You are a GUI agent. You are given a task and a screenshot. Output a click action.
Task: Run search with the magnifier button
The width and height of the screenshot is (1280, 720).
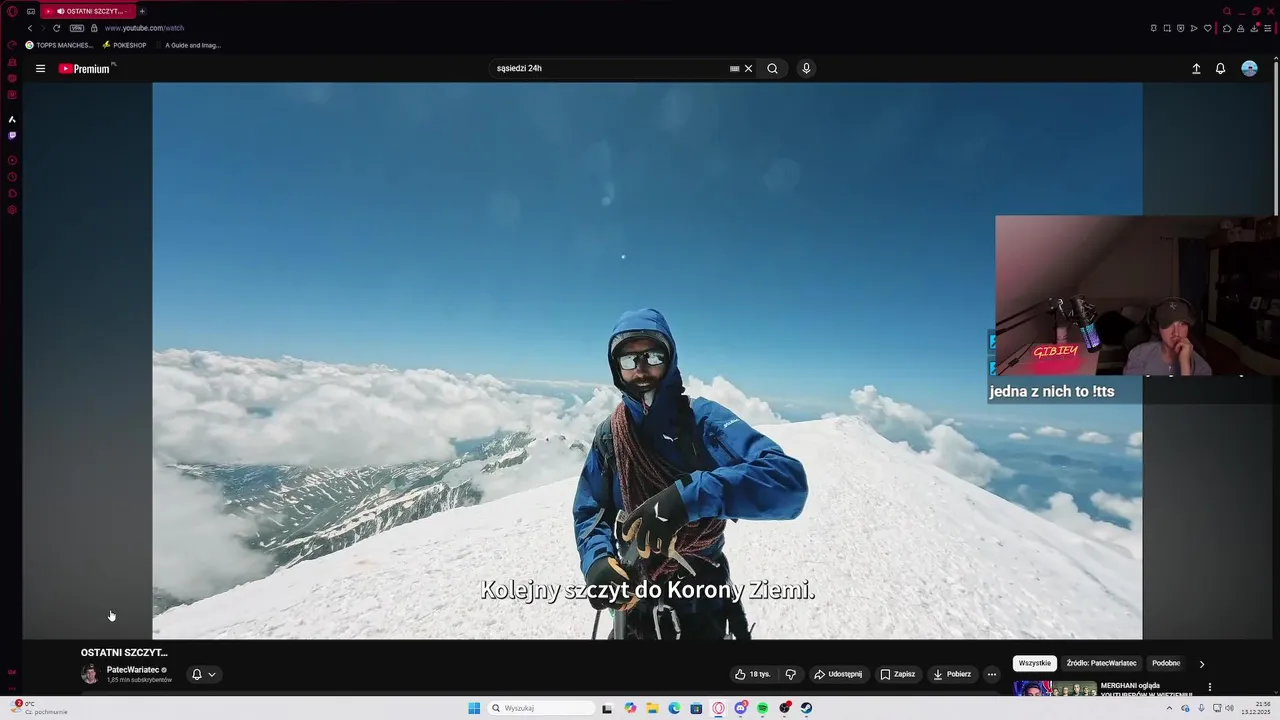(772, 69)
